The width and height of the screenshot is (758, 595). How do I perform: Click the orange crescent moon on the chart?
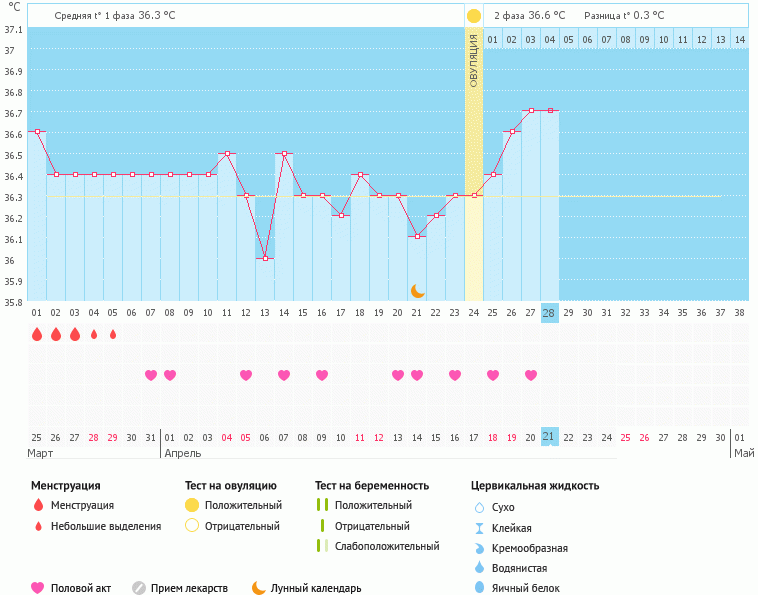click(x=418, y=291)
